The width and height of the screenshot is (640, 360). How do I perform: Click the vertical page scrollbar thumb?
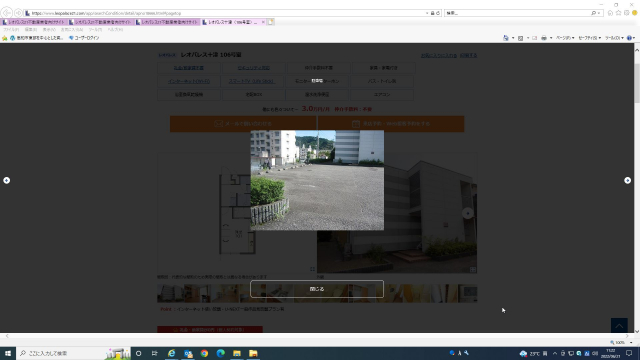(637, 83)
